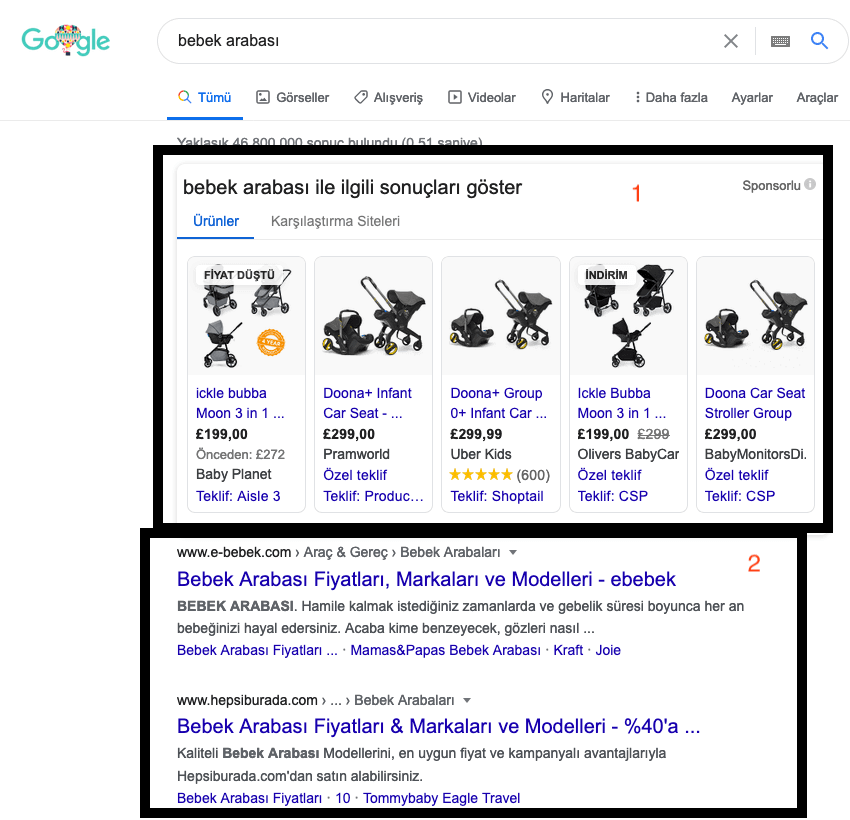Open the on-screen keyboard icon
Screen dimensions: 850x820
pos(780,41)
